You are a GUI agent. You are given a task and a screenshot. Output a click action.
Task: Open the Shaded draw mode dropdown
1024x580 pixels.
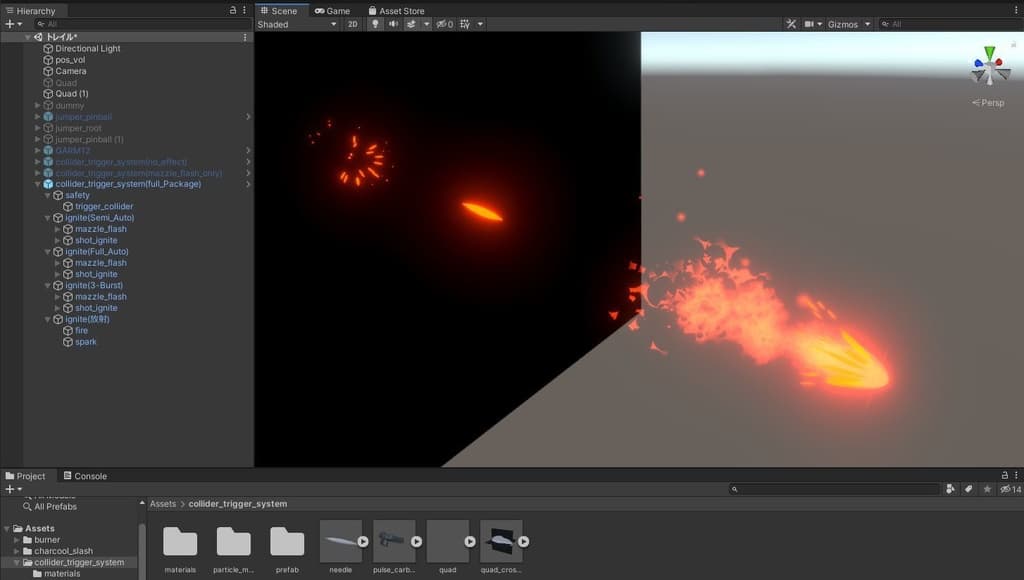pyautogui.click(x=297, y=24)
